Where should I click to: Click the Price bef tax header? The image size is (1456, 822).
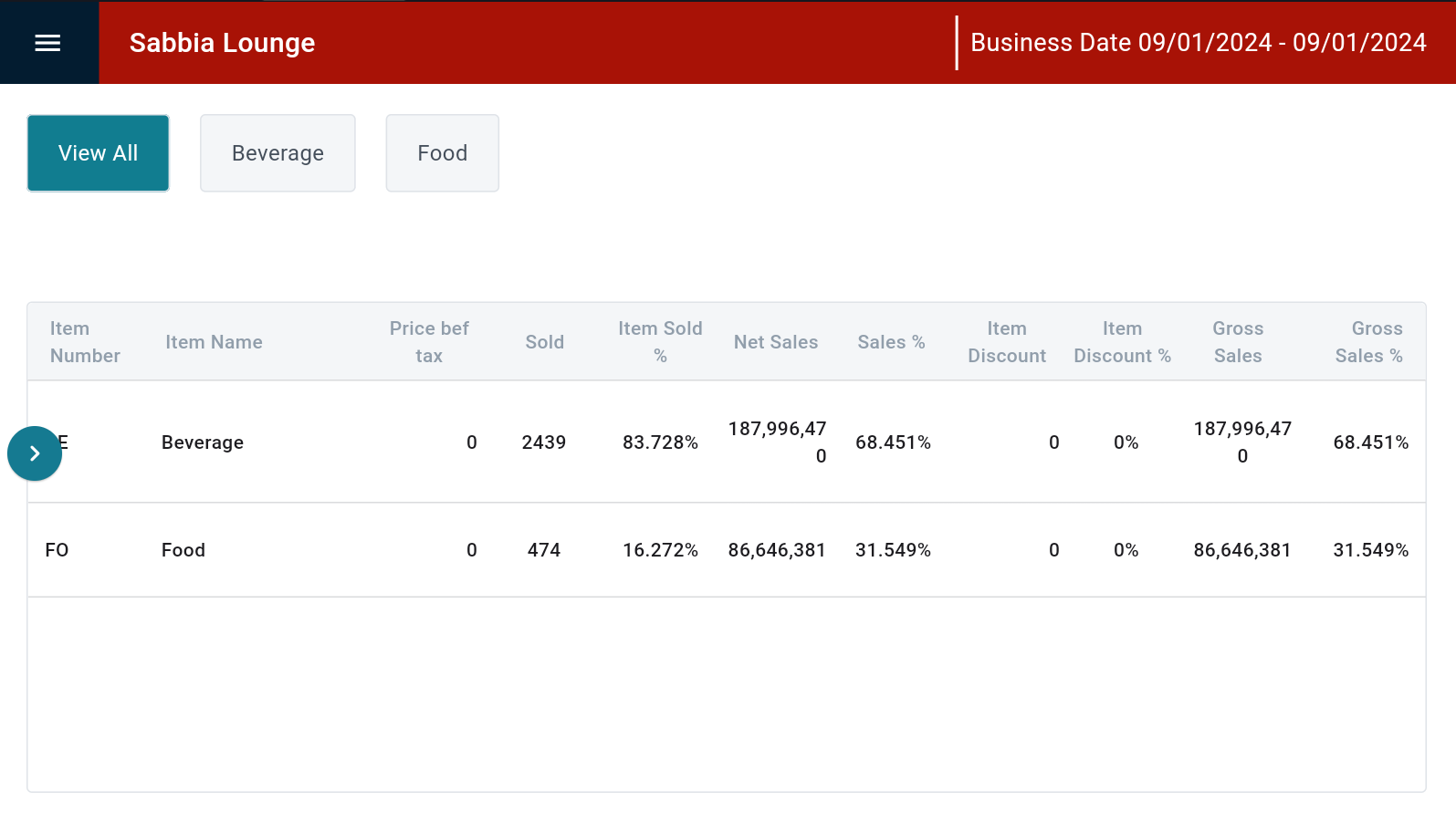click(x=428, y=342)
